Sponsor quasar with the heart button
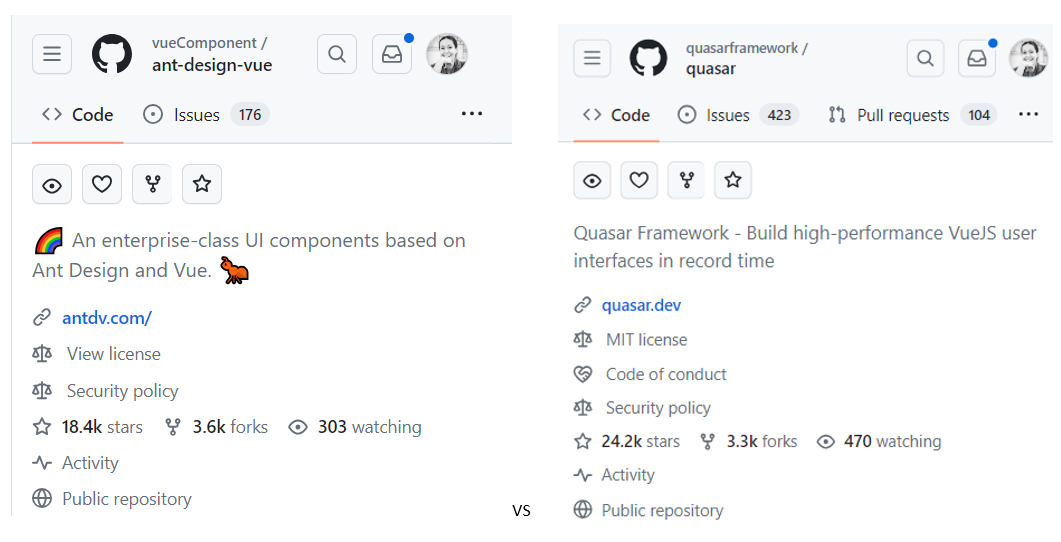 (x=639, y=180)
